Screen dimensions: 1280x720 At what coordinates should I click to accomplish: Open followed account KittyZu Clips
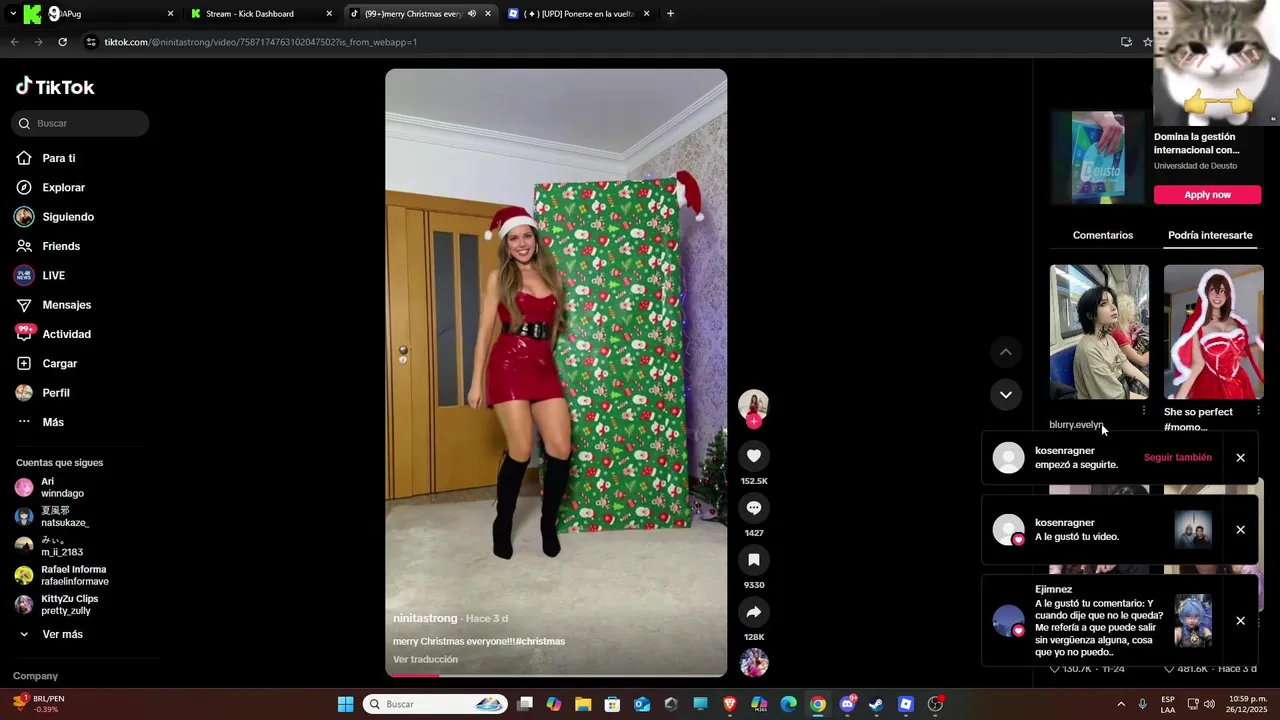pyautogui.click(x=57, y=604)
